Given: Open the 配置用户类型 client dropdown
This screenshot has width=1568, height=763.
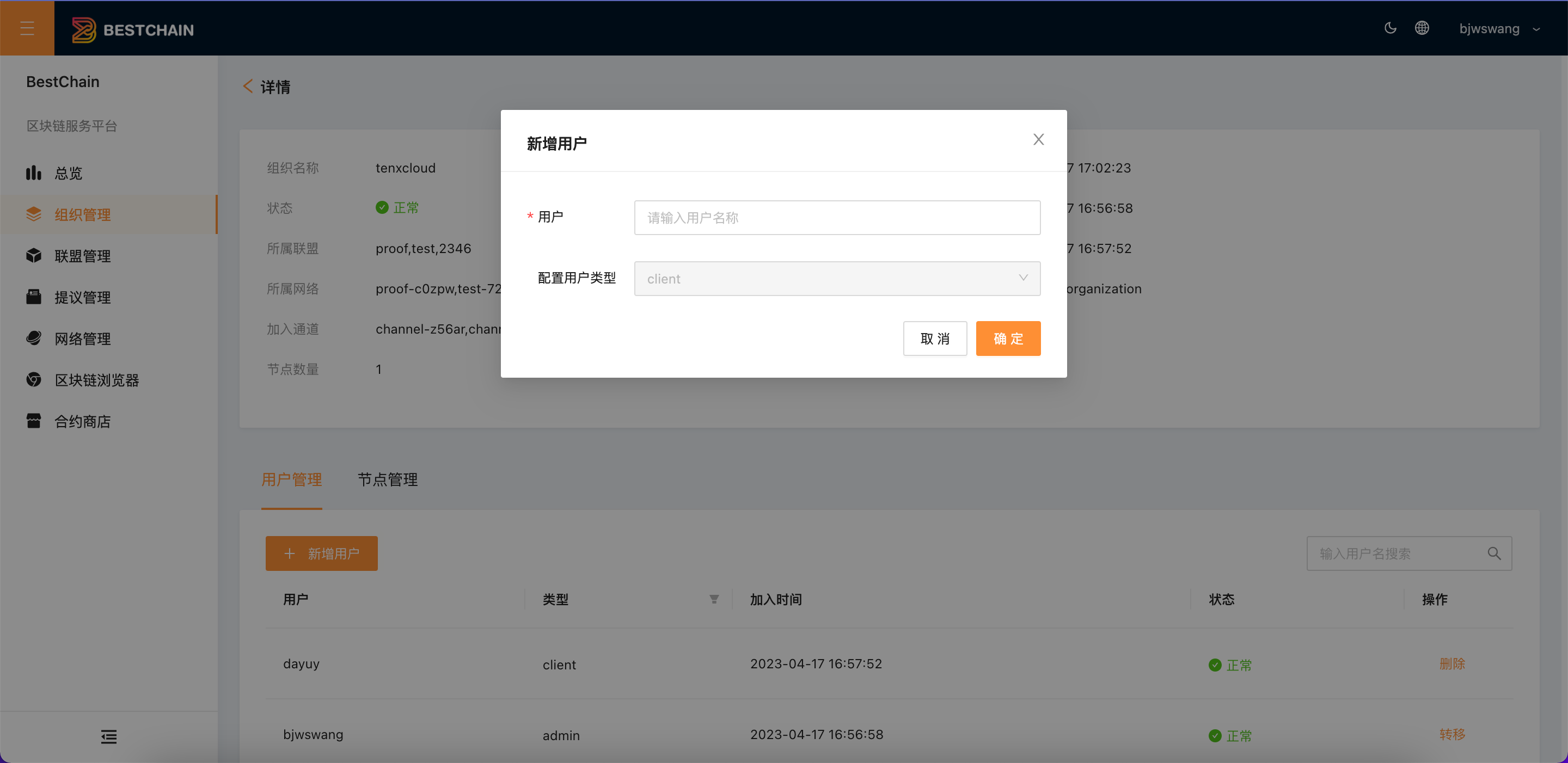Looking at the screenshot, I should [x=837, y=279].
